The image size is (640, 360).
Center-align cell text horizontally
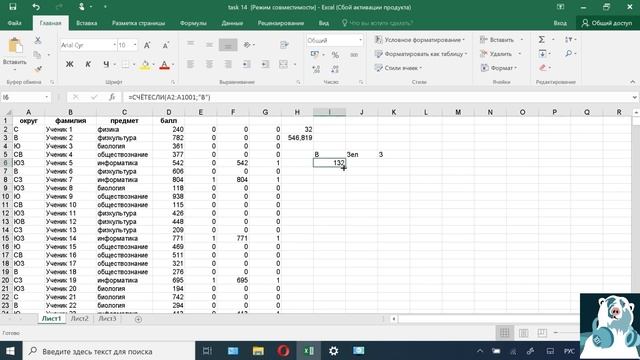pyautogui.click(x=209, y=64)
